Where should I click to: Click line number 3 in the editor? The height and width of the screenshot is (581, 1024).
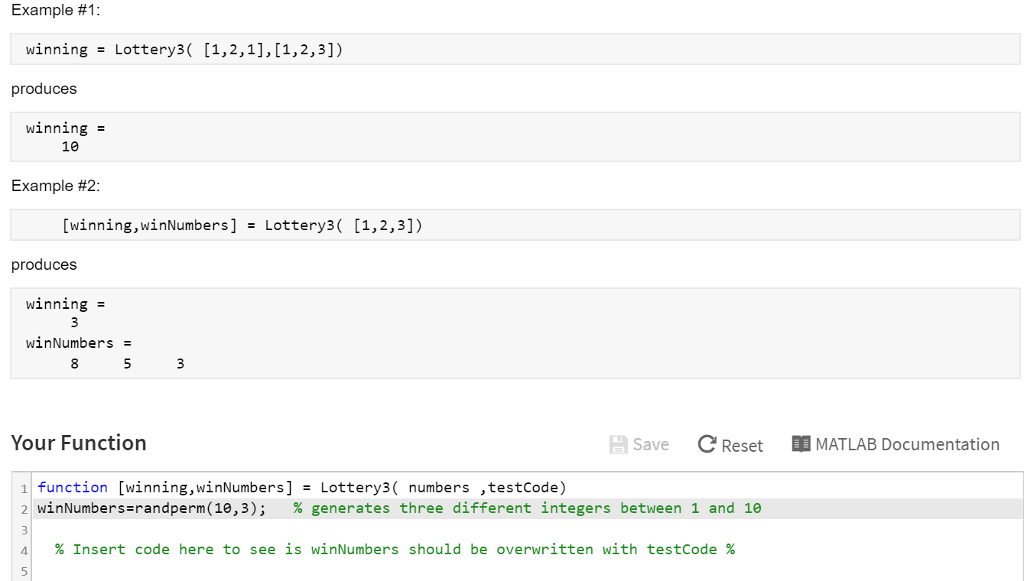pyautogui.click(x=23, y=530)
